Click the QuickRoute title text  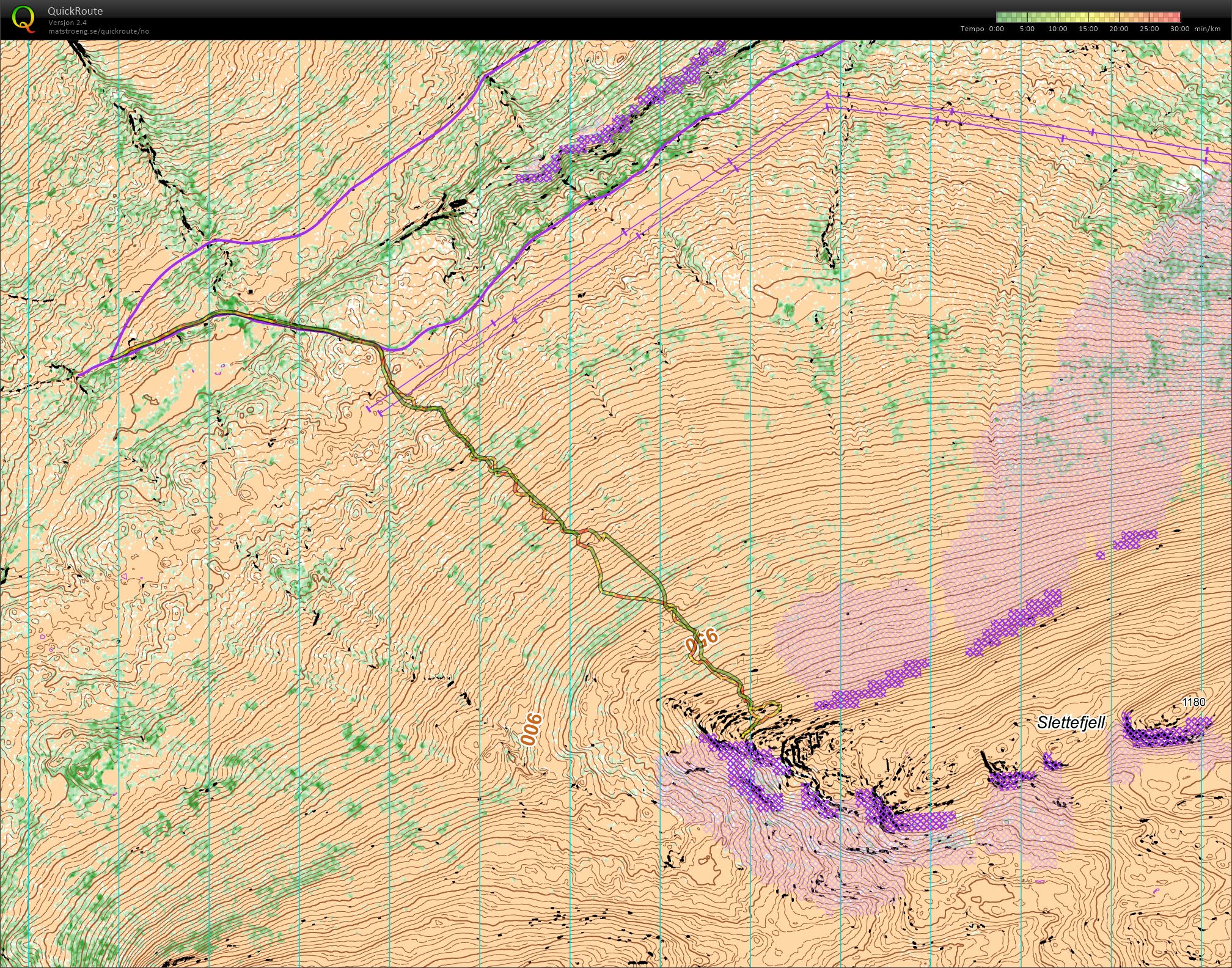tap(75, 11)
